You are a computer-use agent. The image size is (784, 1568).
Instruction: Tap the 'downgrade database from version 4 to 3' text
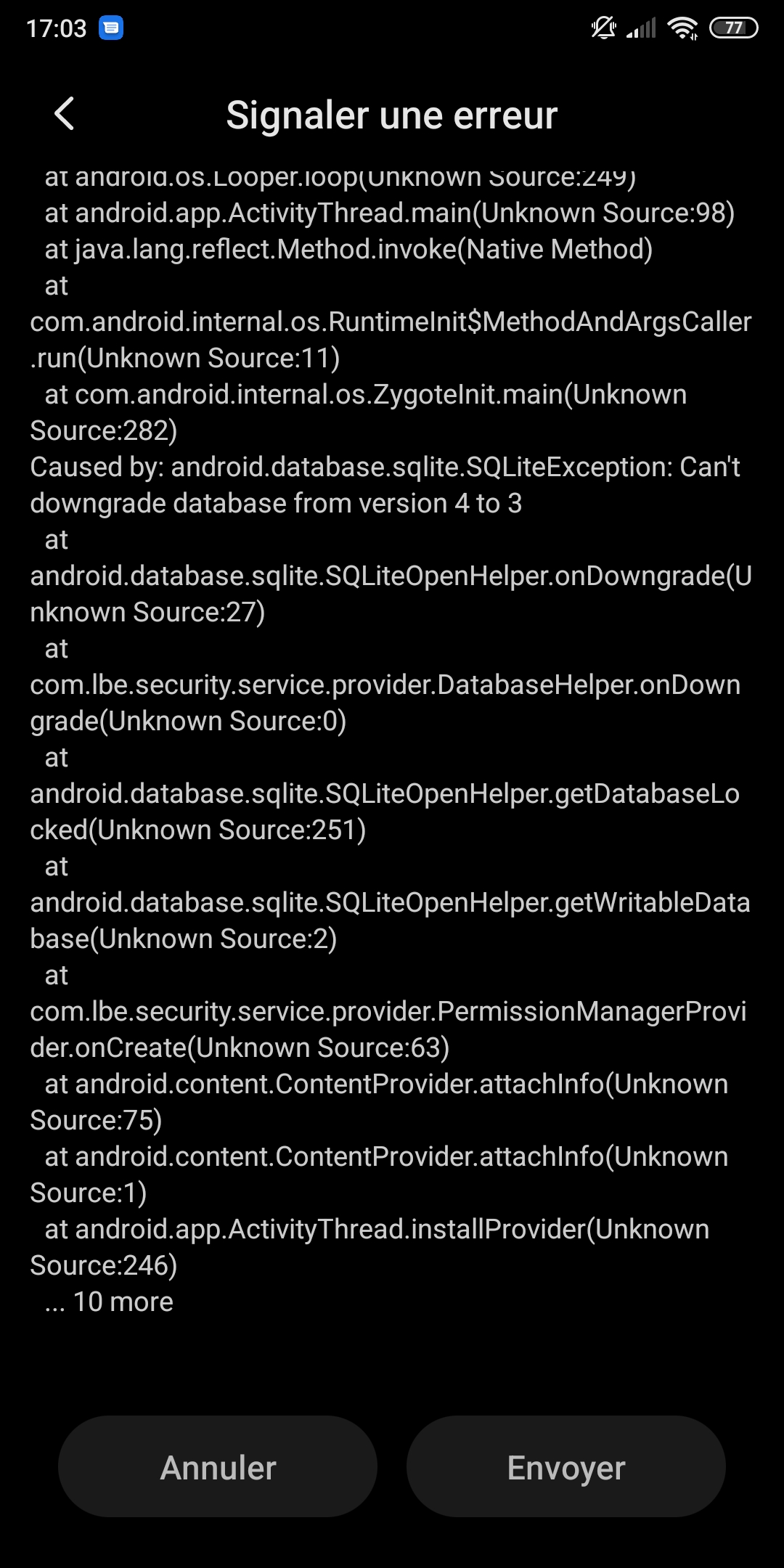276,503
